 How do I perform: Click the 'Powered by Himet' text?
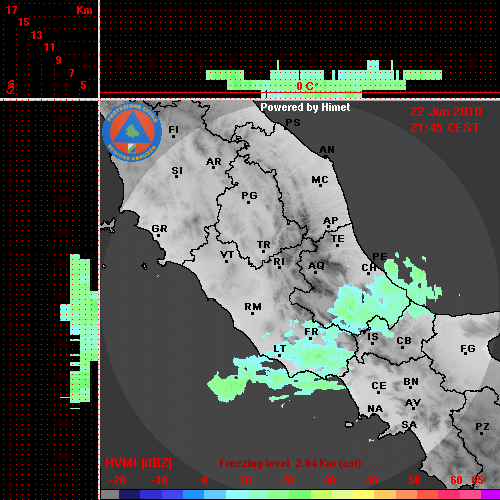tap(305, 107)
